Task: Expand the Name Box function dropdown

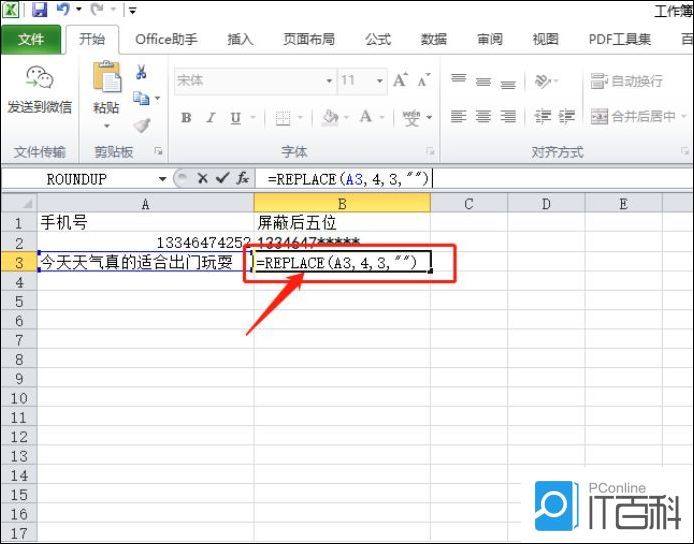Action: pos(162,179)
